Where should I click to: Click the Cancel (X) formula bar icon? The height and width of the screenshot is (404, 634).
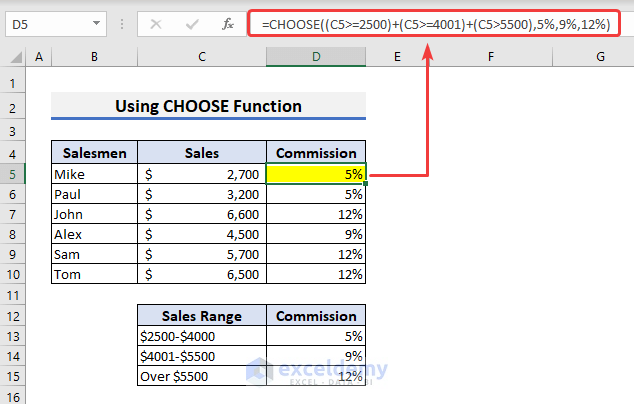tap(156, 22)
